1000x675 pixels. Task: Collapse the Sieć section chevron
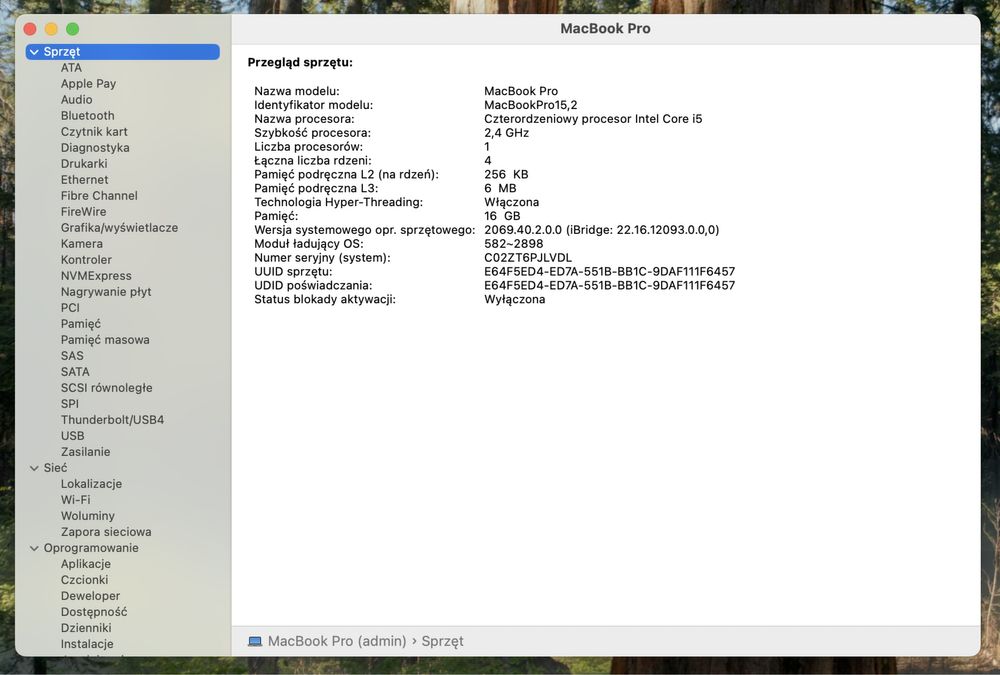point(34,468)
